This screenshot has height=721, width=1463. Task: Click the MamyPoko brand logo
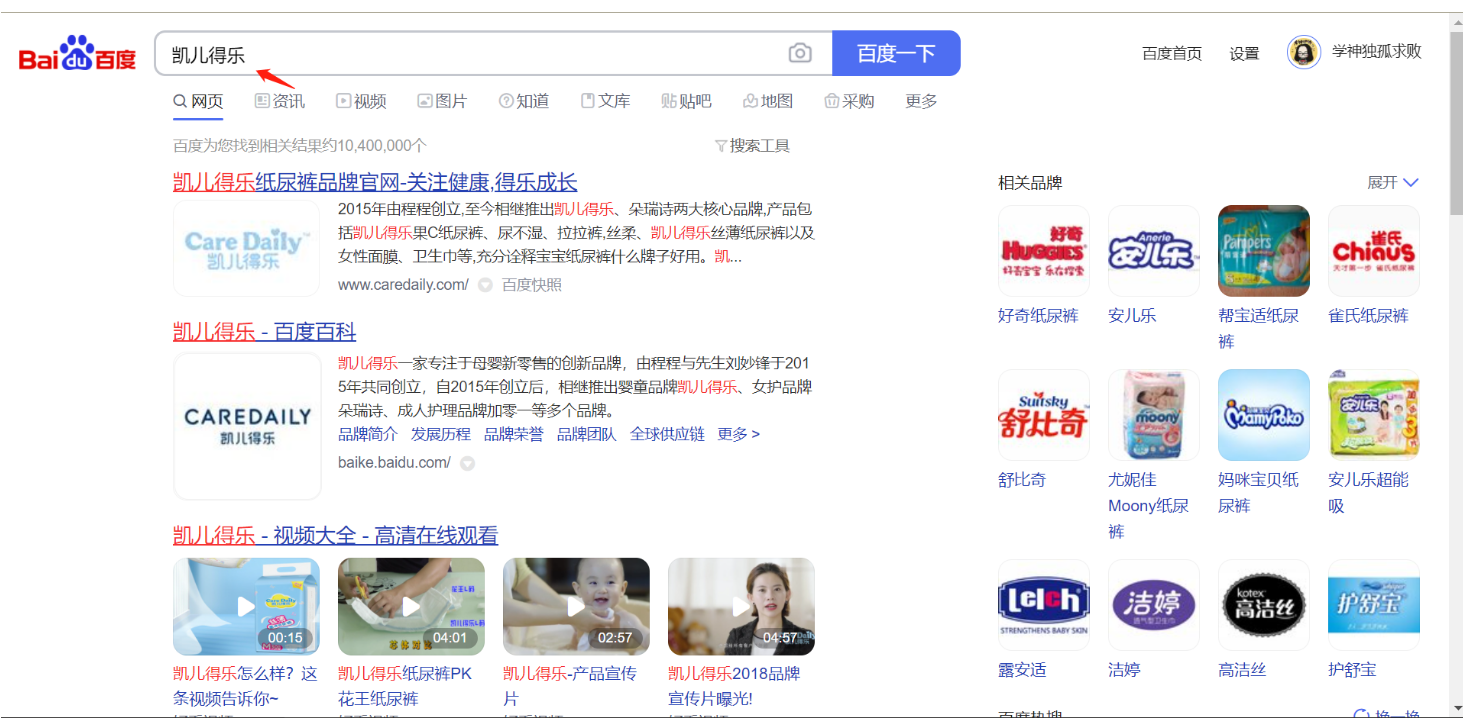[x=1264, y=415]
